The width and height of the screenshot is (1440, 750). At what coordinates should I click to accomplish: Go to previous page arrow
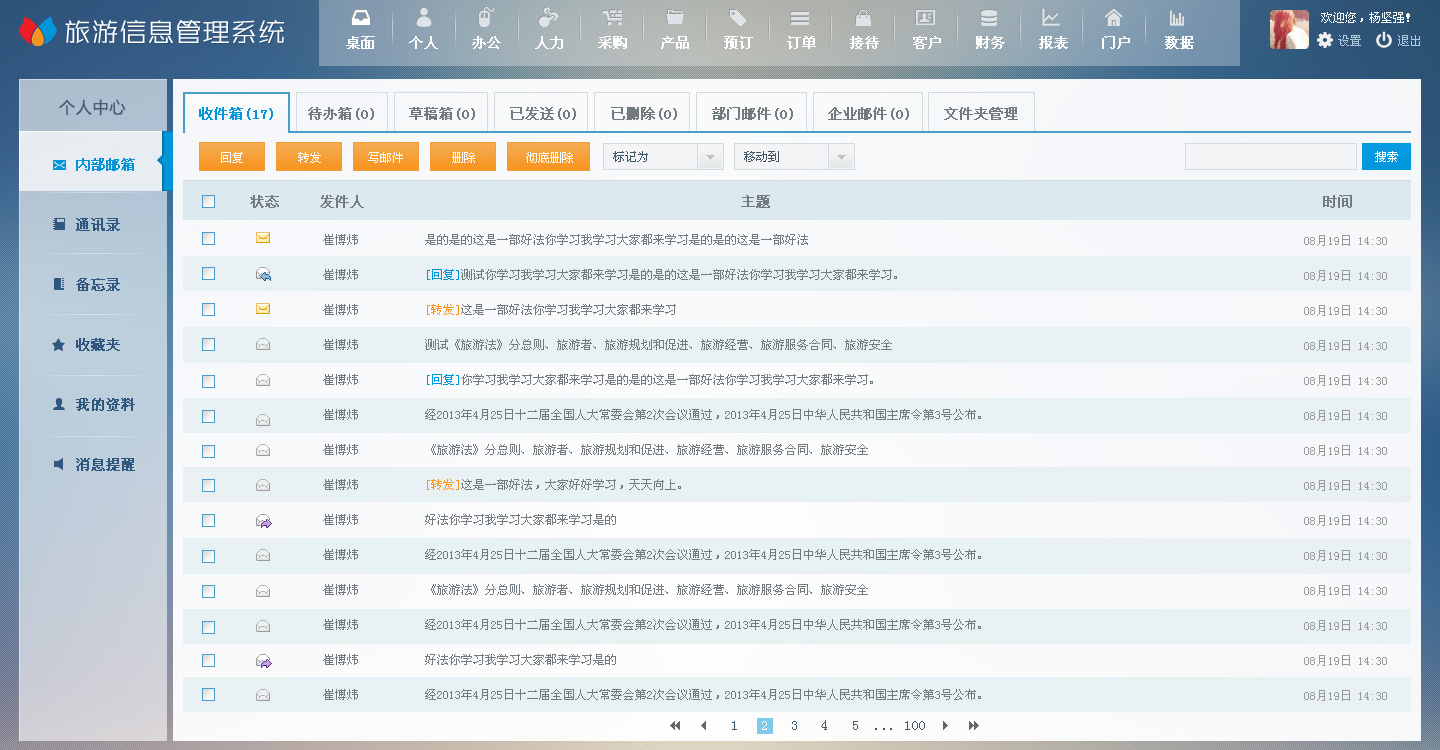click(x=704, y=726)
